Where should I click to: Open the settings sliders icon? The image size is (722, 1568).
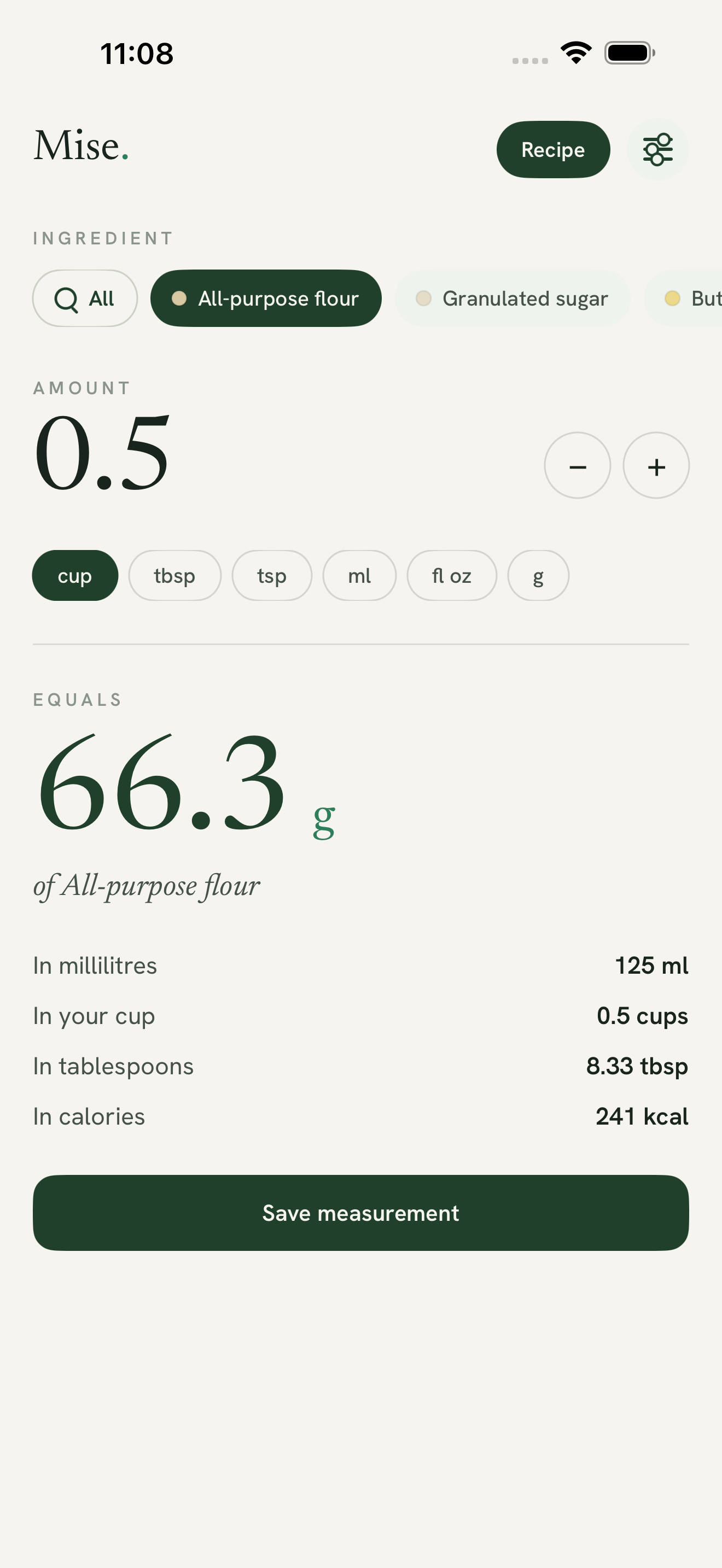pos(657,149)
